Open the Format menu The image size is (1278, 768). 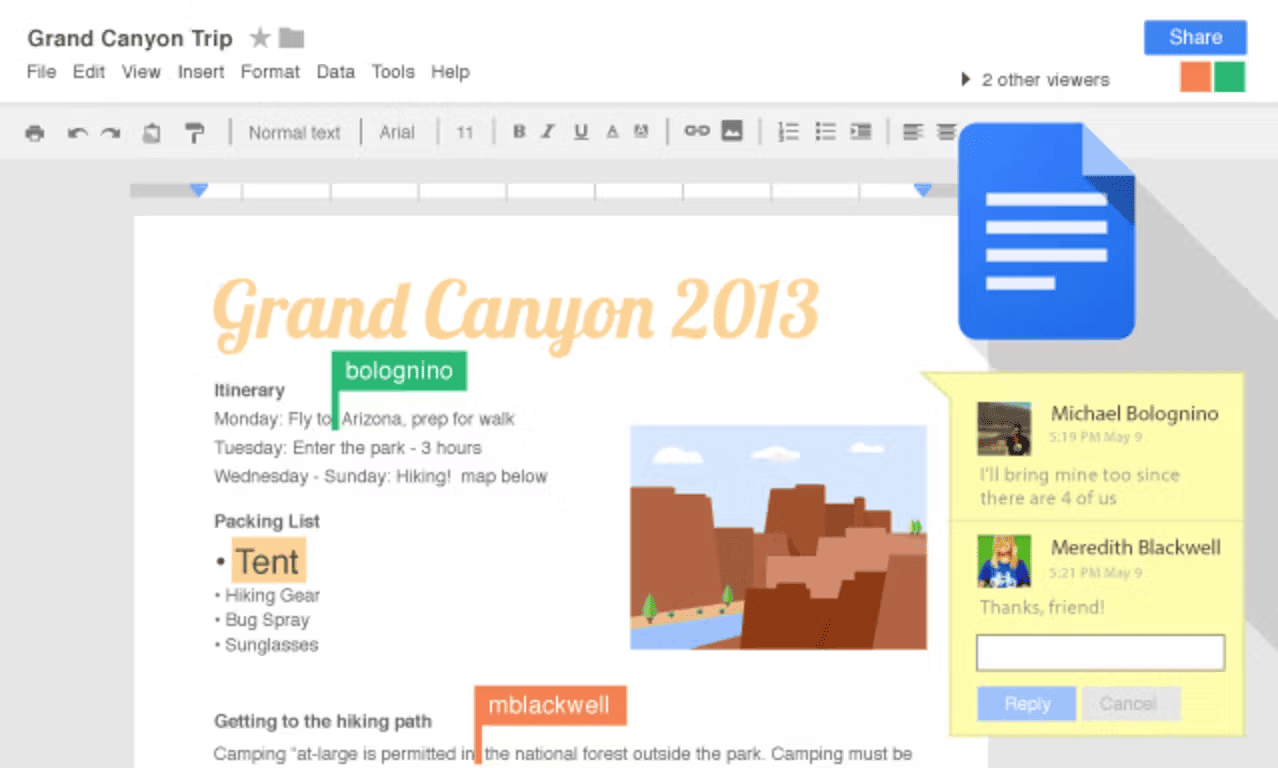pyautogui.click(x=270, y=71)
